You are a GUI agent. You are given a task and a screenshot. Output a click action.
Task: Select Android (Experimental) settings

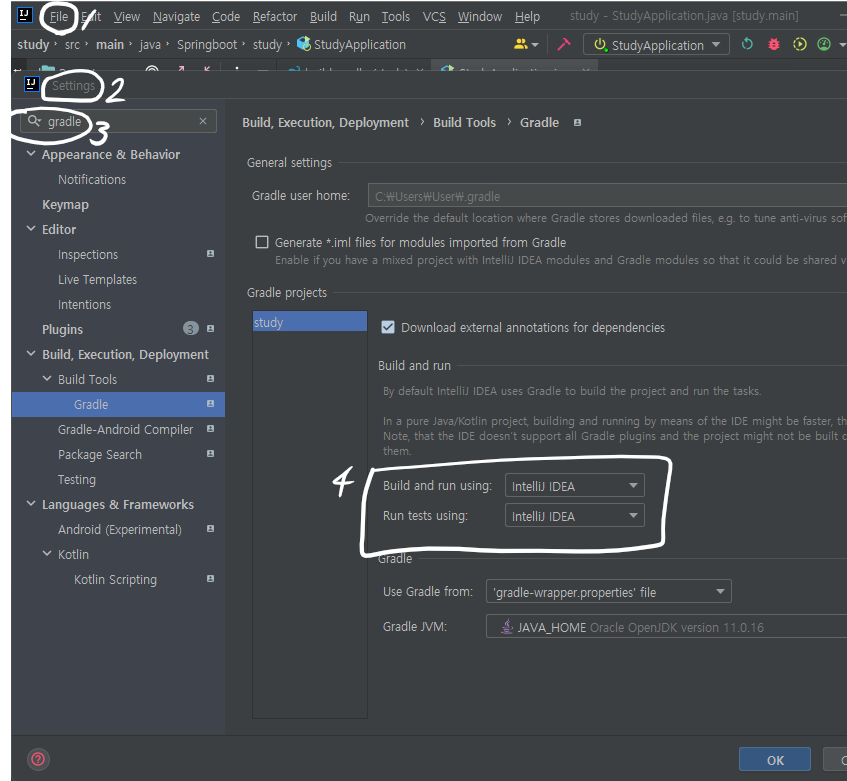point(120,529)
